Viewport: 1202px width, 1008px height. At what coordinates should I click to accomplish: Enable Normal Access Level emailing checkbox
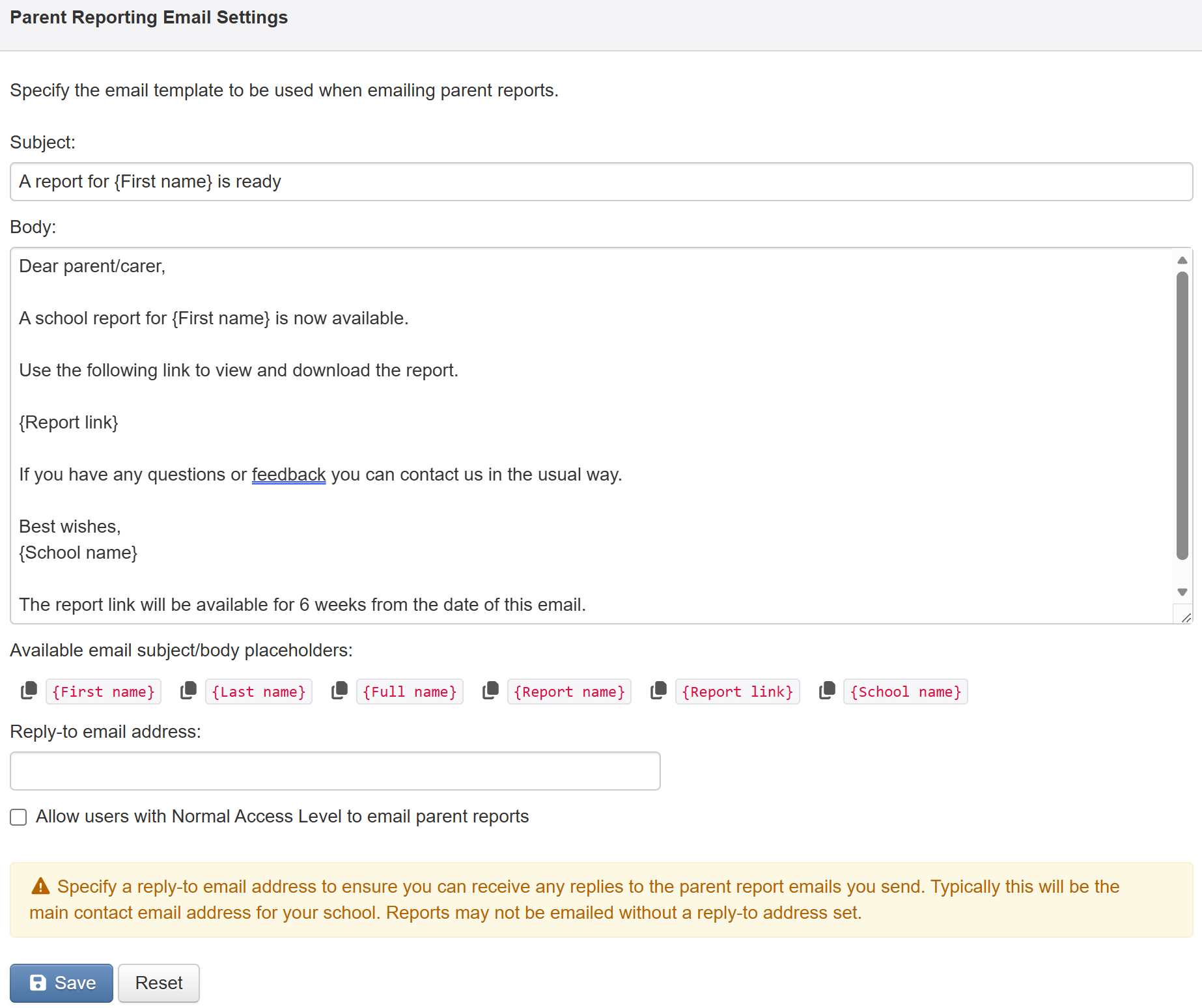coord(18,817)
